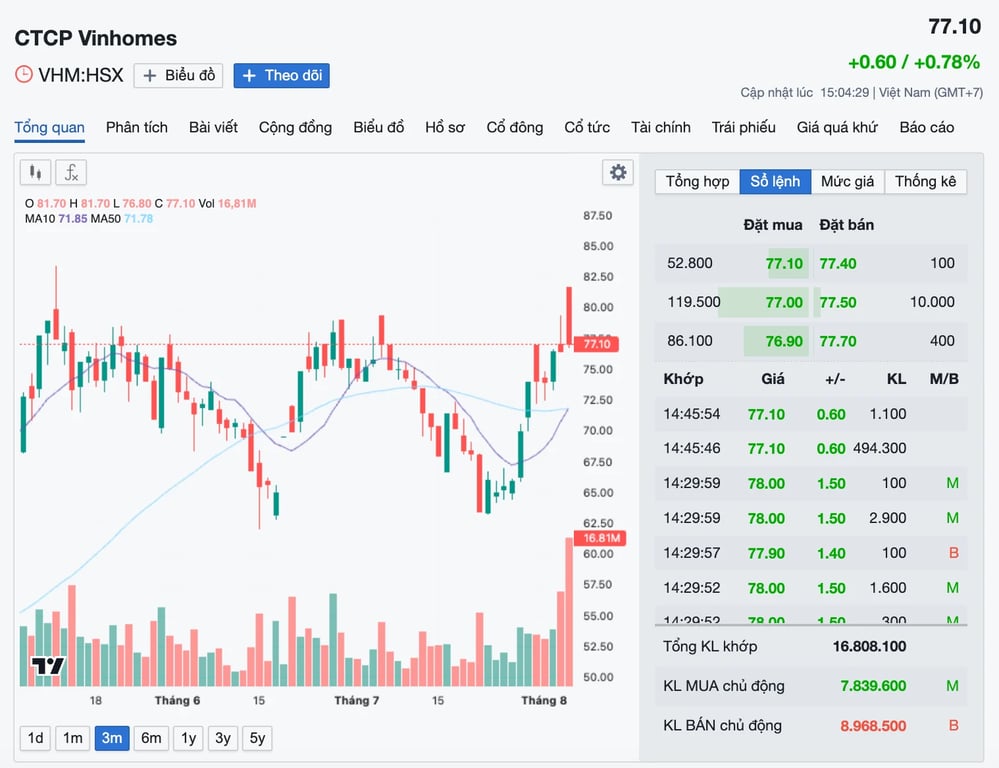Click the 16.81M volume label on axis
This screenshot has width=999, height=768.
point(600,538)
